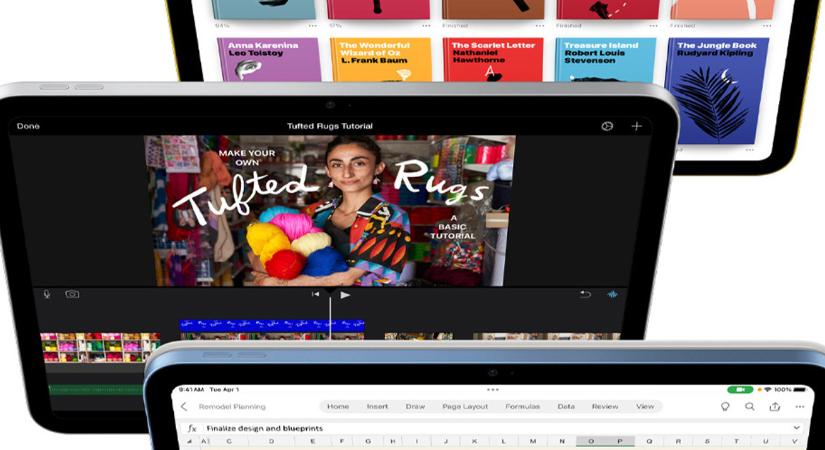The height and width of the screenshot is (450, 825).
Task: Tap the undo arrow in the iMovie toolbar
Action: [586, 294]
